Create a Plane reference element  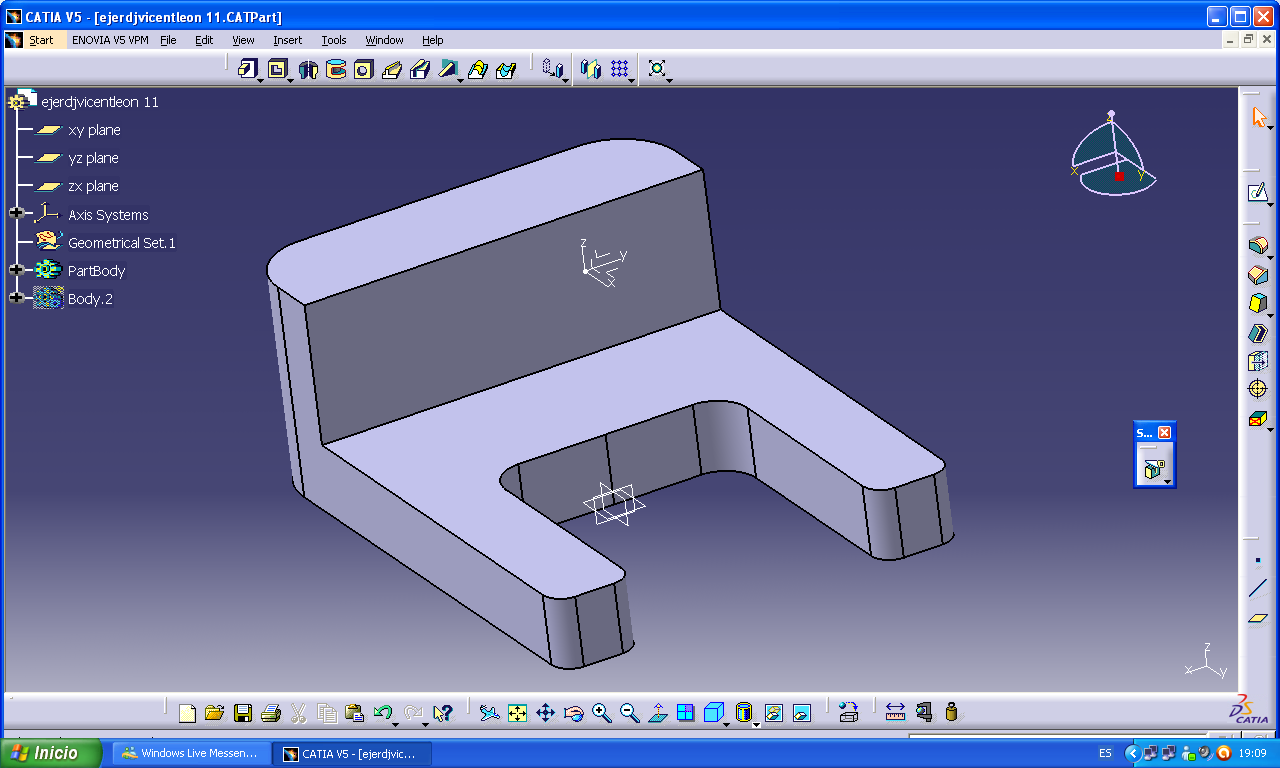[1258, 618]
